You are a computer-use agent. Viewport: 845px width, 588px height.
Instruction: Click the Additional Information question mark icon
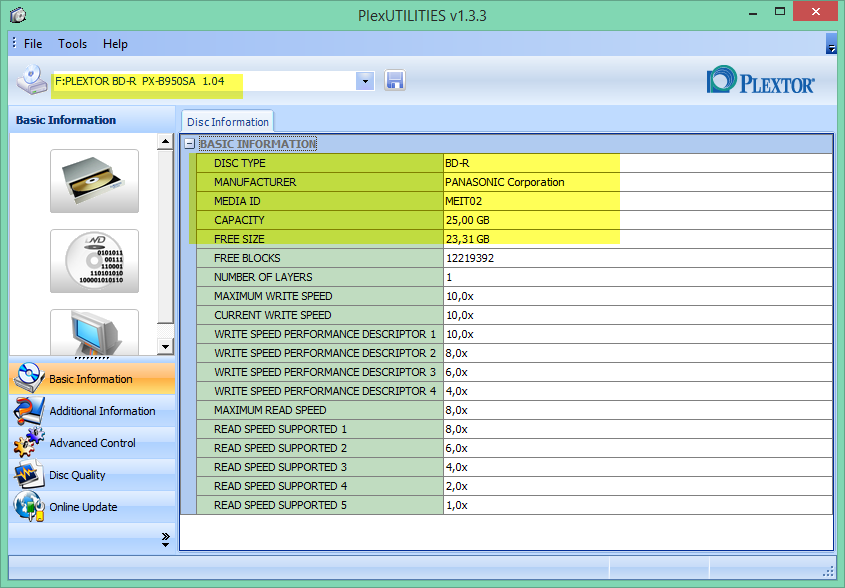[x=29, y=411]
